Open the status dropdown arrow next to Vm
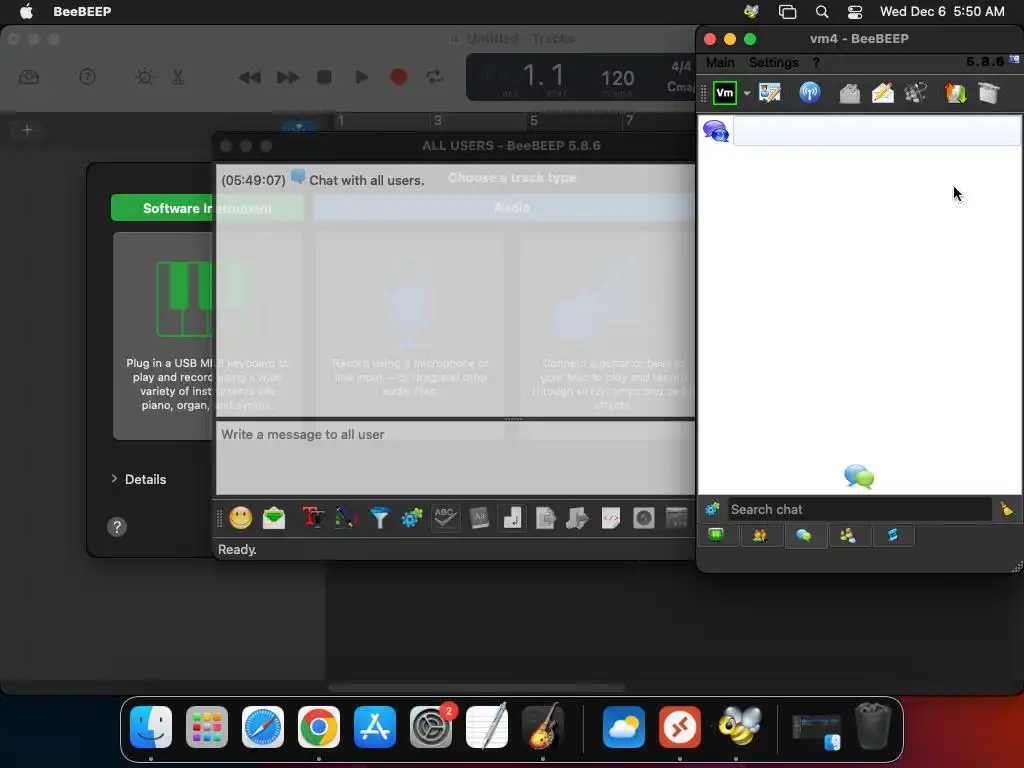1024x768 pixels. pyautogui.click(x=746, y=93)
